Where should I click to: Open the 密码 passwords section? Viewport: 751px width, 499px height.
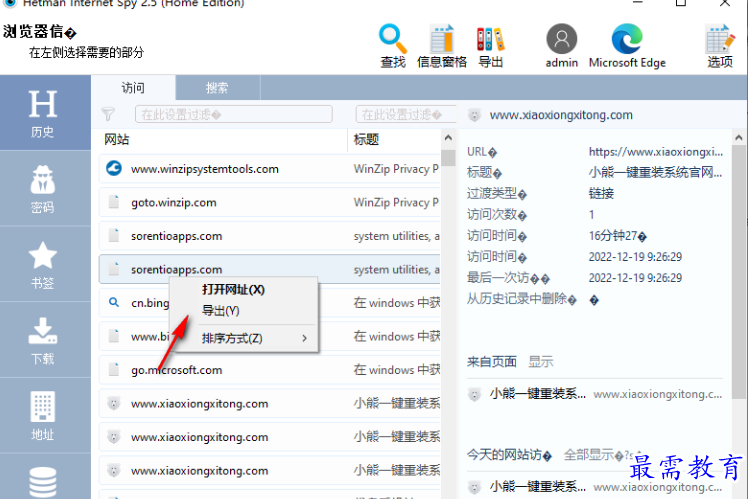pyautogui.click(x=45, y=189)
